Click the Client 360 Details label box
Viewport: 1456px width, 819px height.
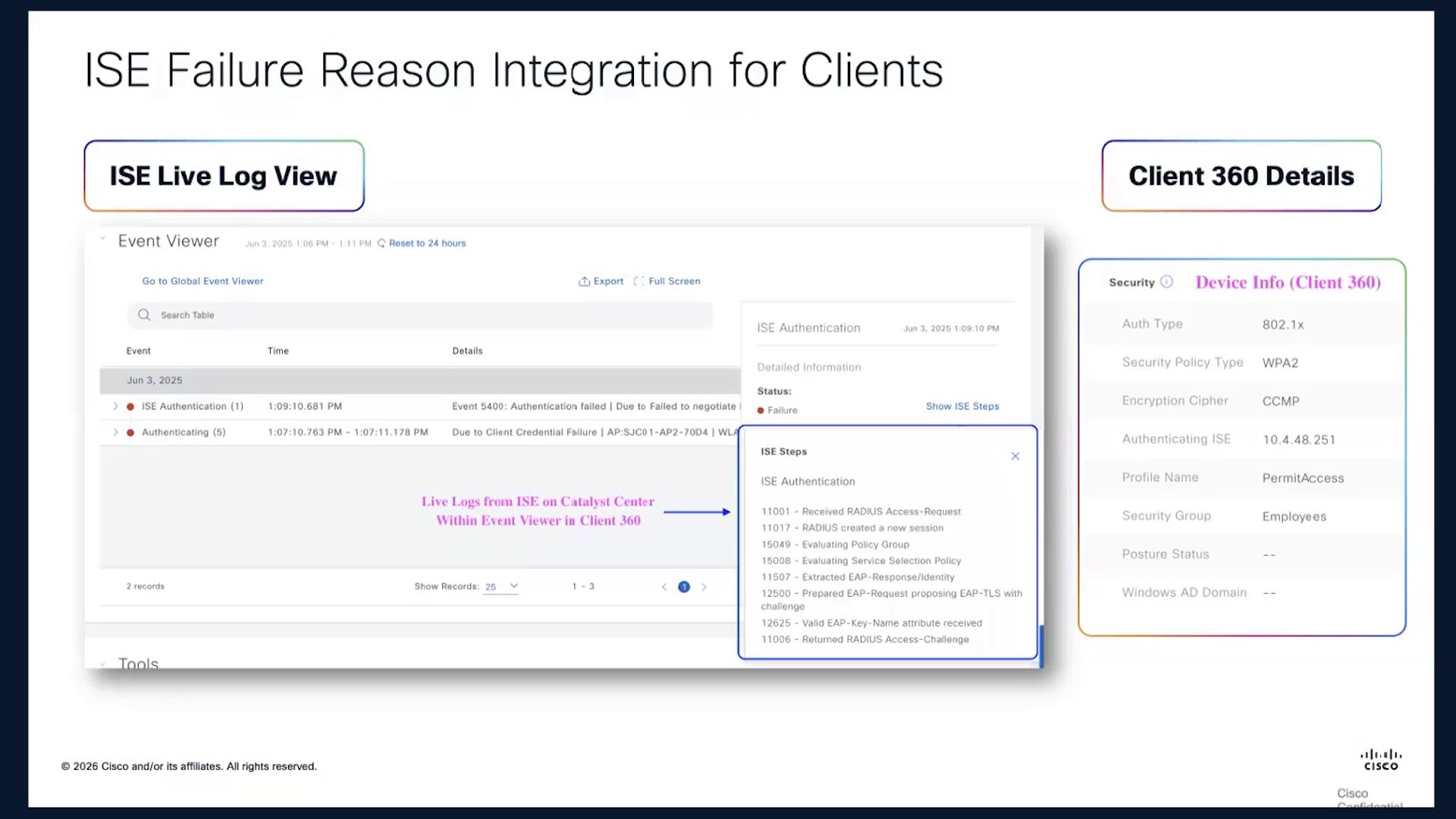pos(1241,176)
